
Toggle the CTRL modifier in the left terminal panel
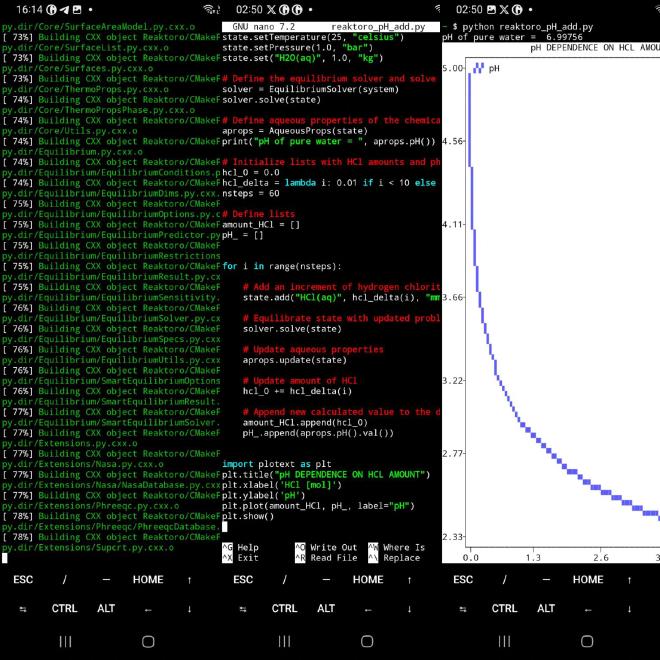tap(65, 608)
